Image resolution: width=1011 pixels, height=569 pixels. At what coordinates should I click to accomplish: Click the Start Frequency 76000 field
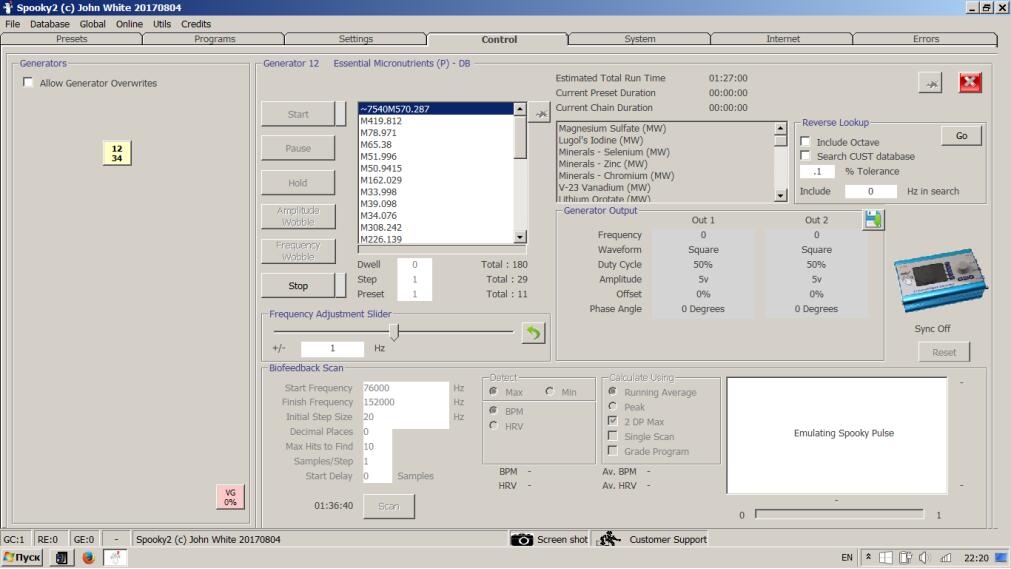(406, 388)
